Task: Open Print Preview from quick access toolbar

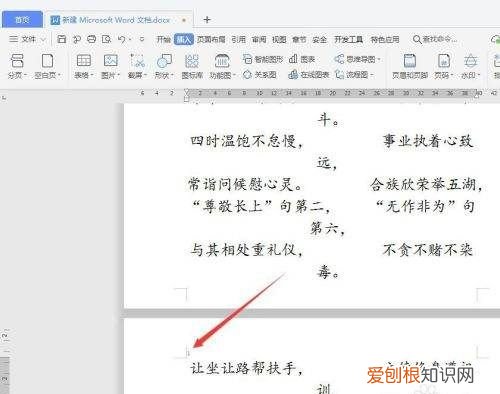Action: [106, 39]
